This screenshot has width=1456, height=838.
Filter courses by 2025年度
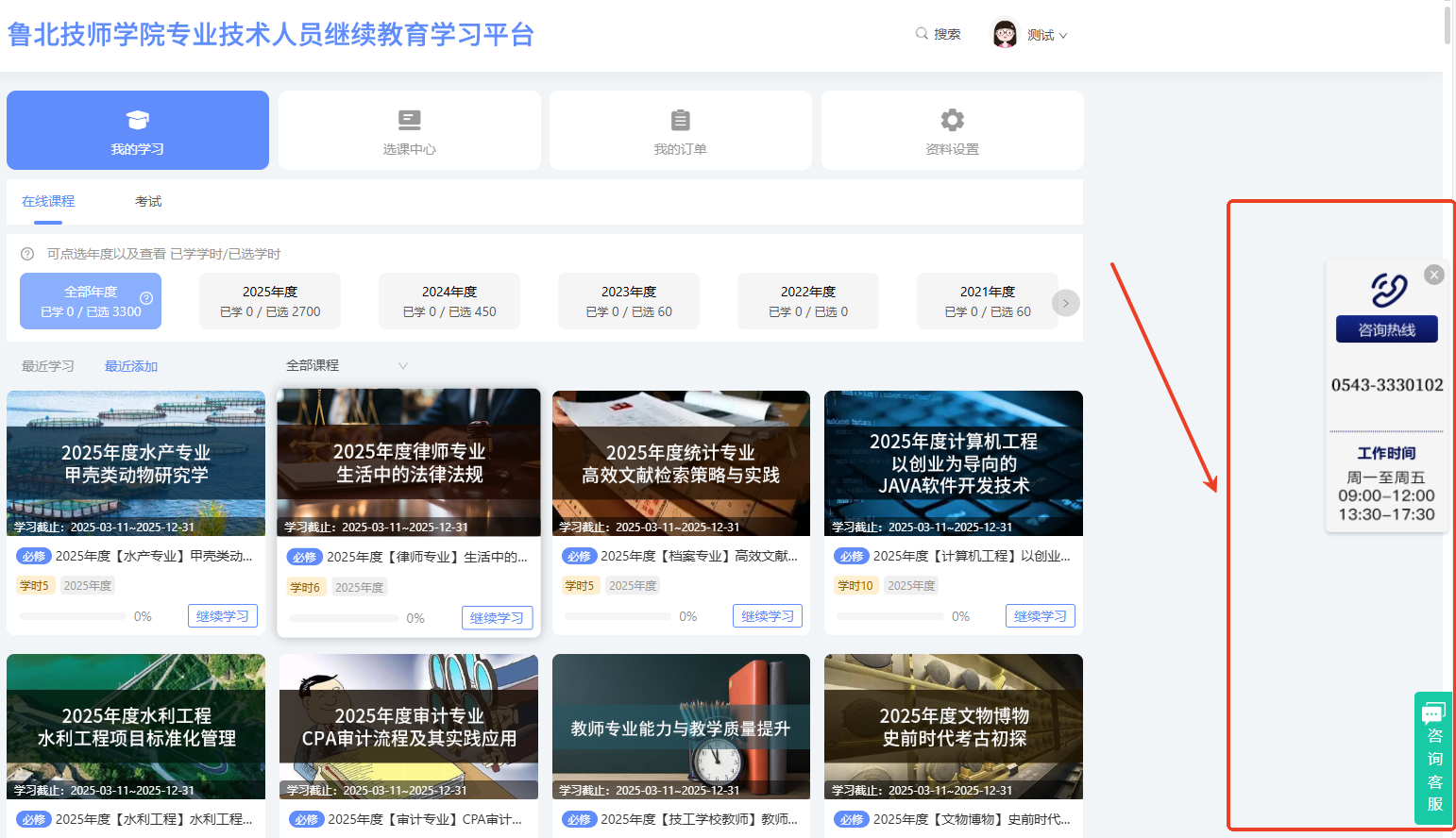point(270,301)
